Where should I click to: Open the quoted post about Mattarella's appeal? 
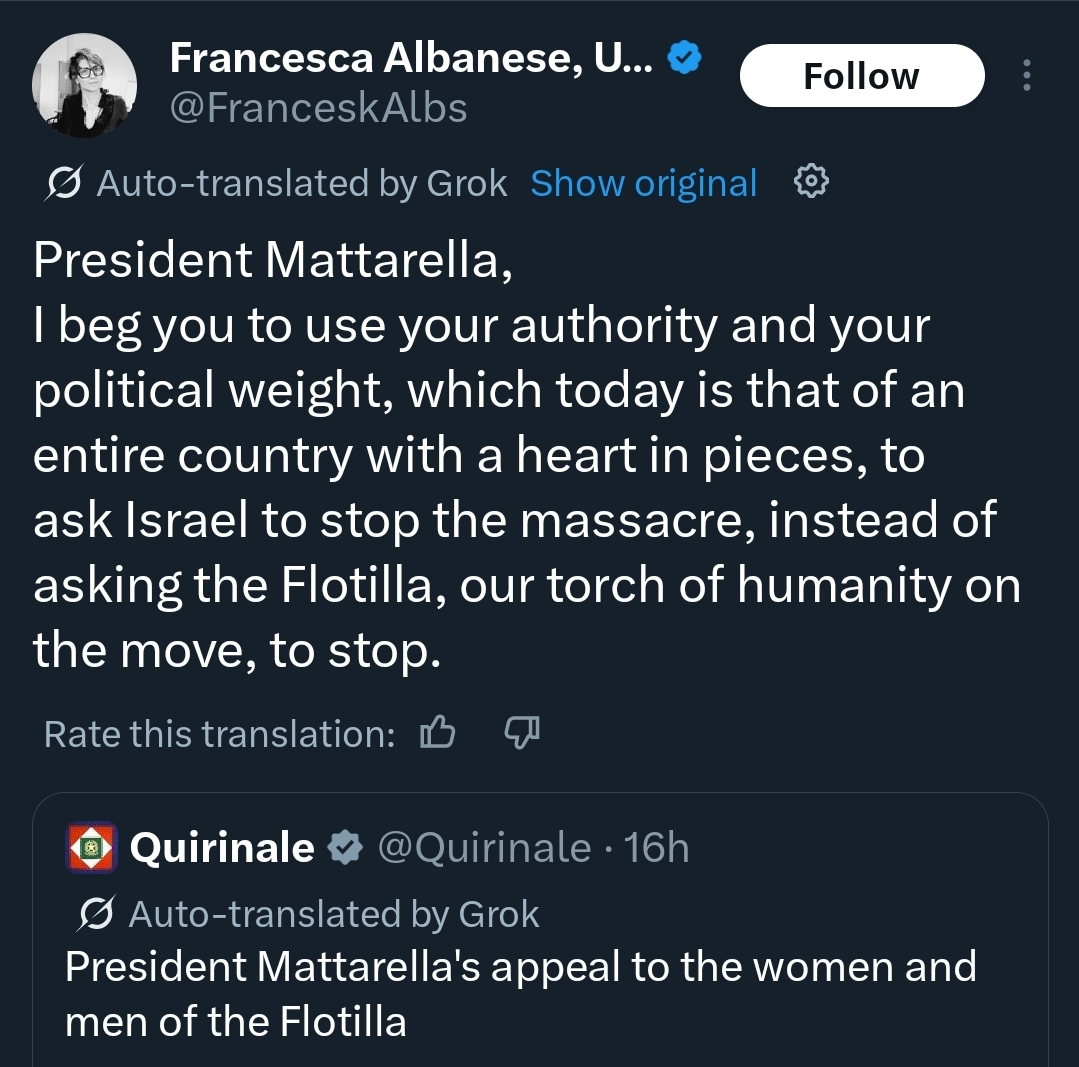pyautogui.click(x=520, y=994)
